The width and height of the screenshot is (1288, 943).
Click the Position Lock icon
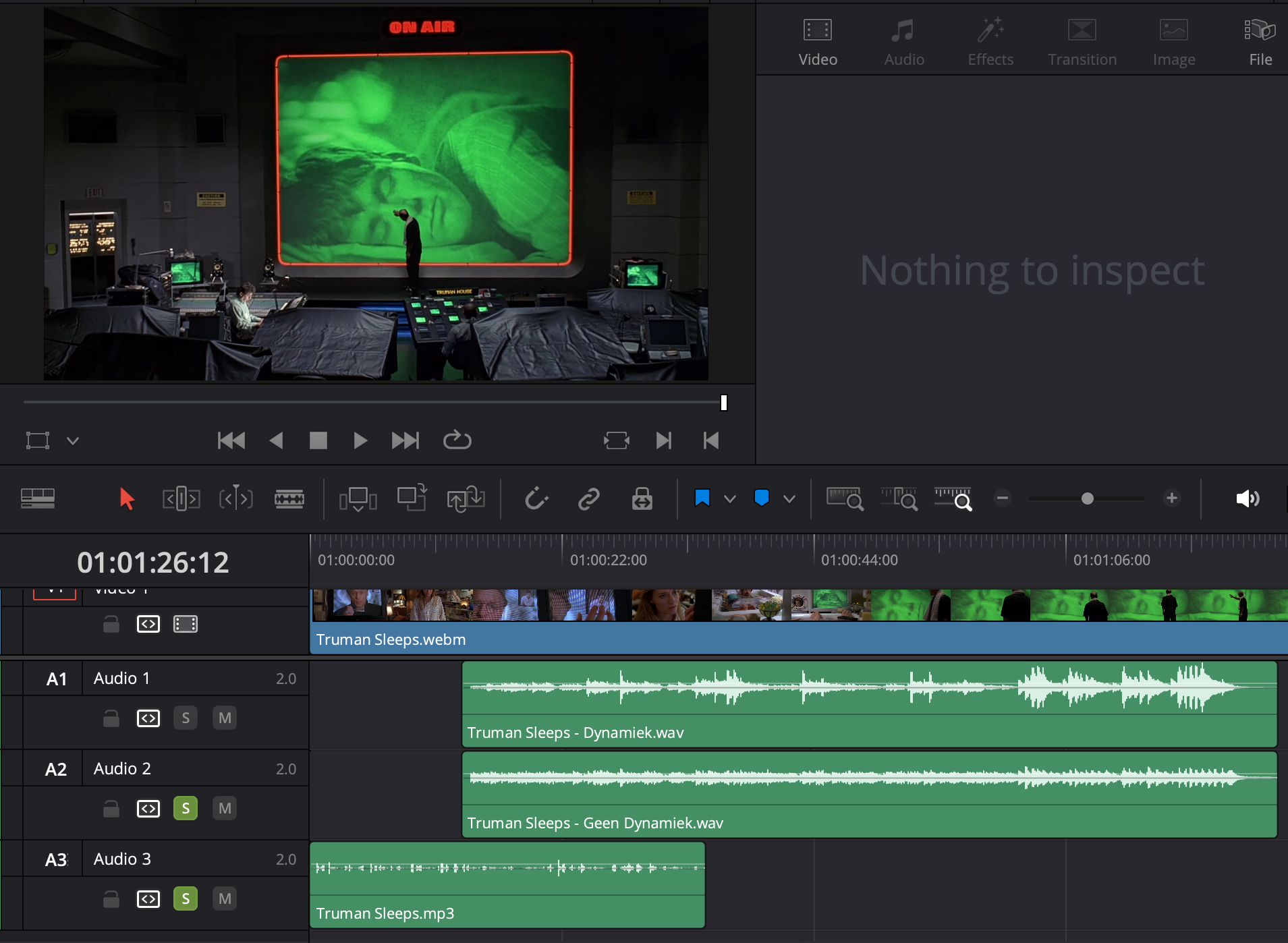click(642, 499)
